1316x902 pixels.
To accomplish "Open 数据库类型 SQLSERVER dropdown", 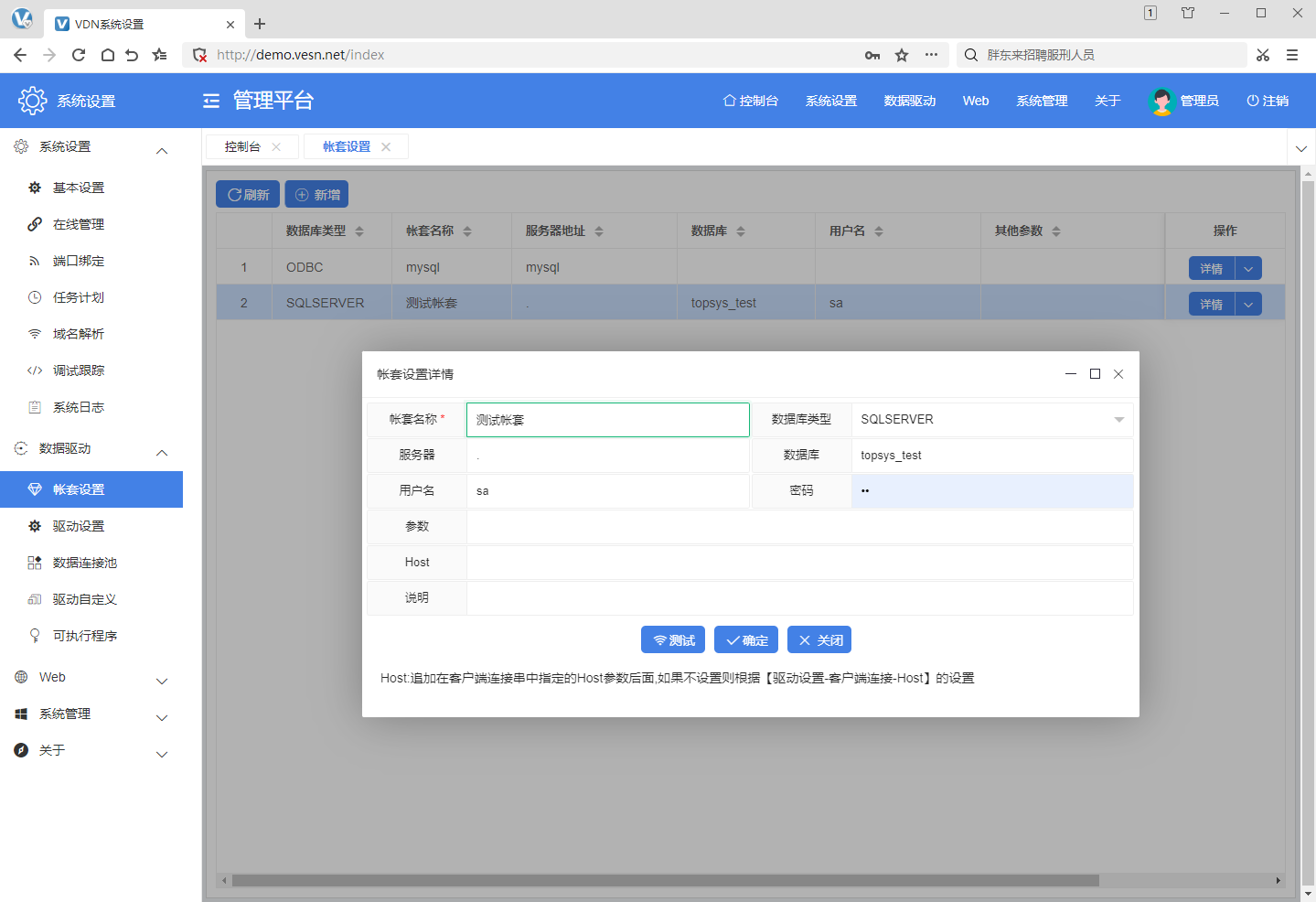I will point(1118,420).
